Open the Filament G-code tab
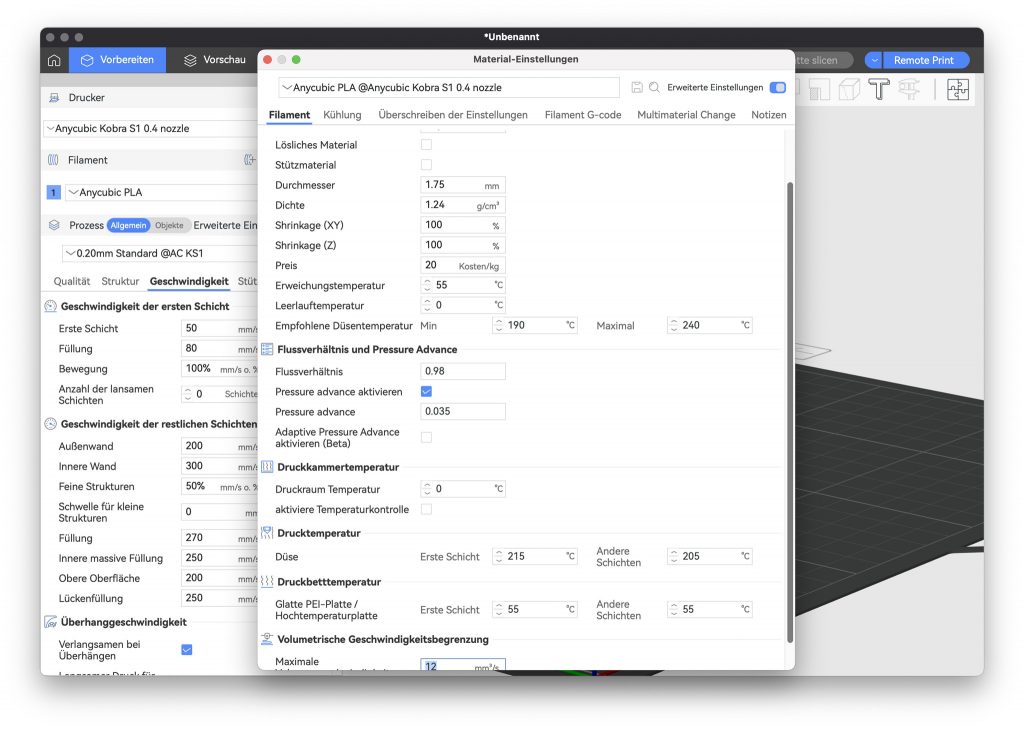Screen dimensions: 1024x729 point(583,115)
